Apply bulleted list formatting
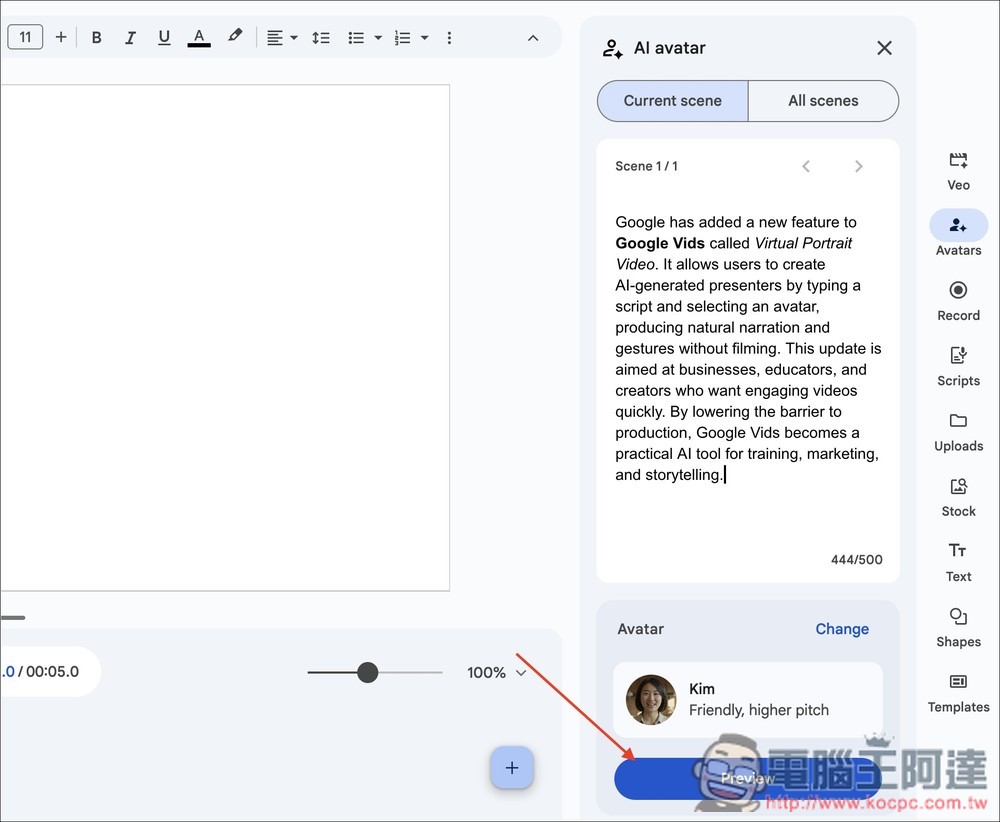This screenshot has width=1000, height=822. [x=356, y=38]
